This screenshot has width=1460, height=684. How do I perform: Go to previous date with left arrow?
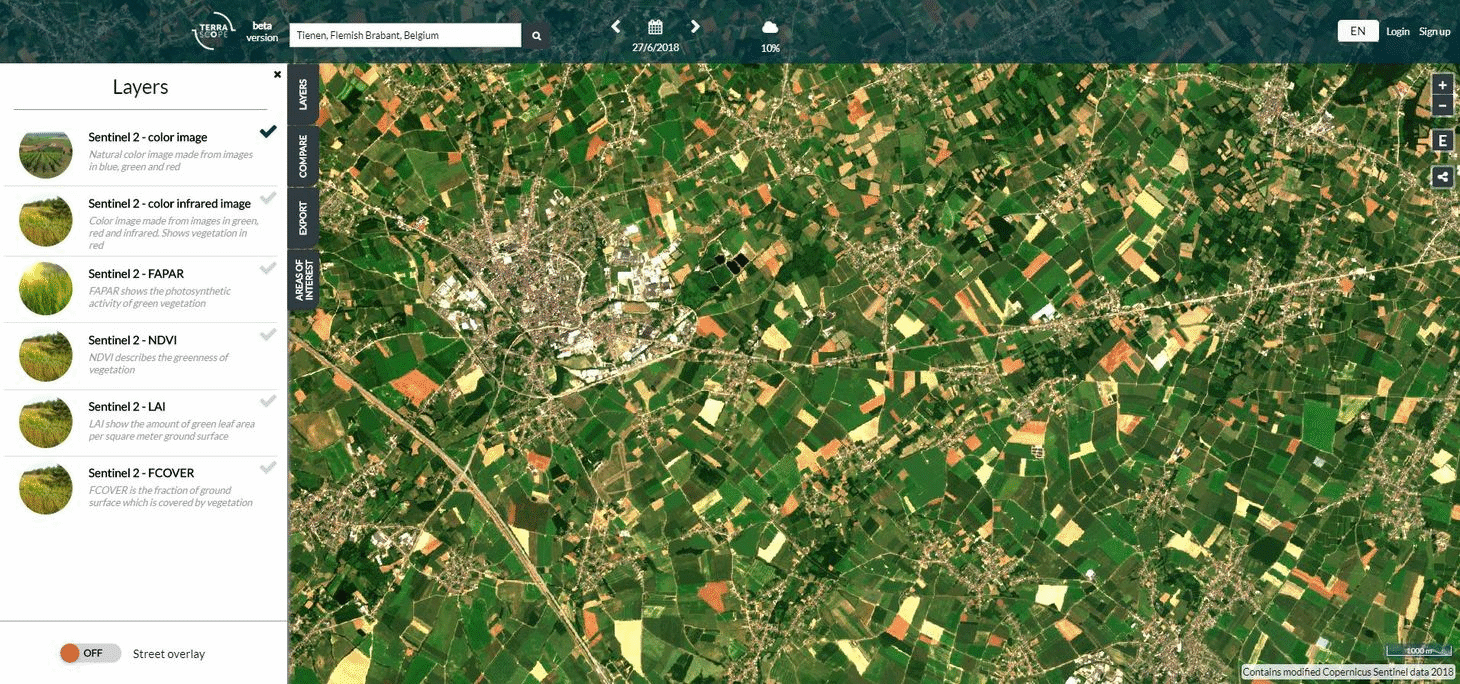tap(615, 27)
